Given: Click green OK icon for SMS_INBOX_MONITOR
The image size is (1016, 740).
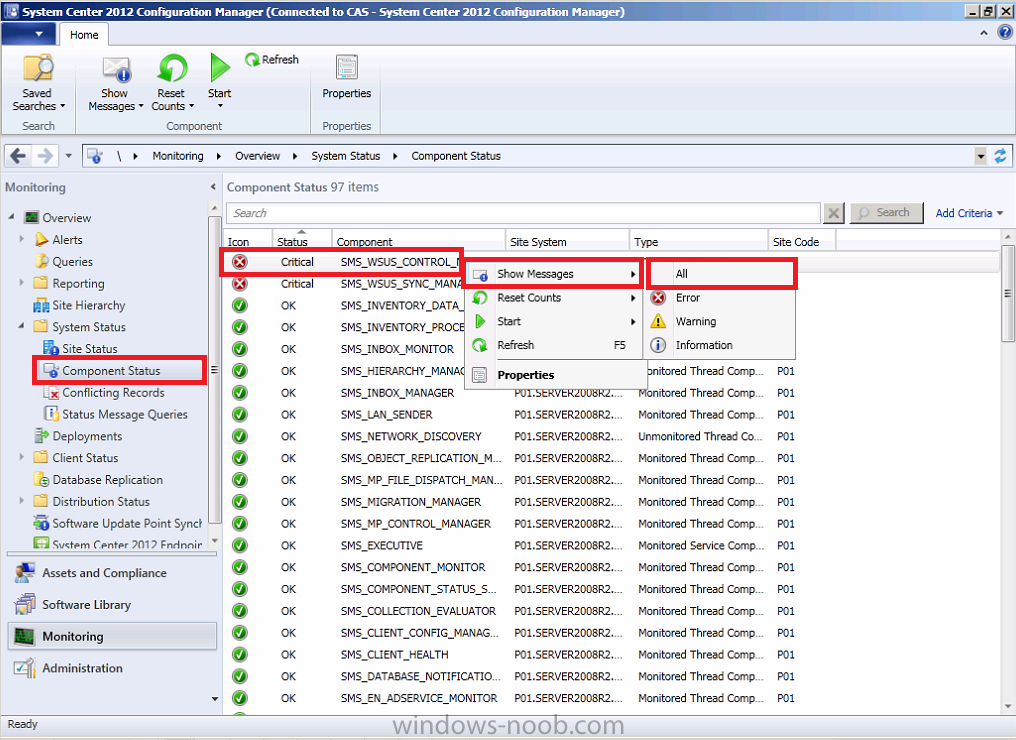Looking at the screenshot, I should coord(240,349).
